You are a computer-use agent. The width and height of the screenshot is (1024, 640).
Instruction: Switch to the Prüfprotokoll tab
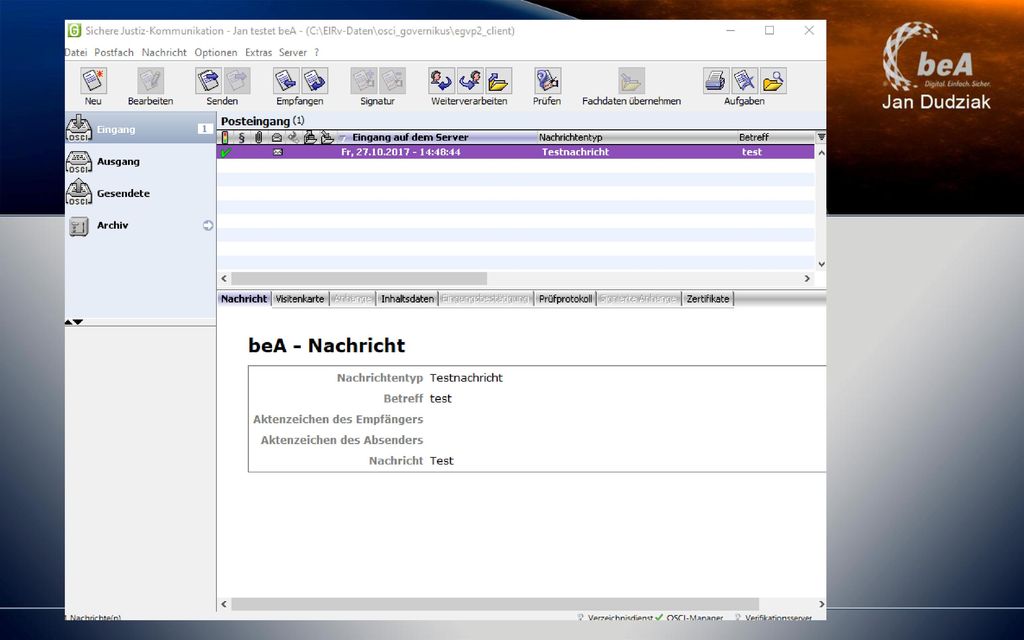(566, 298)
